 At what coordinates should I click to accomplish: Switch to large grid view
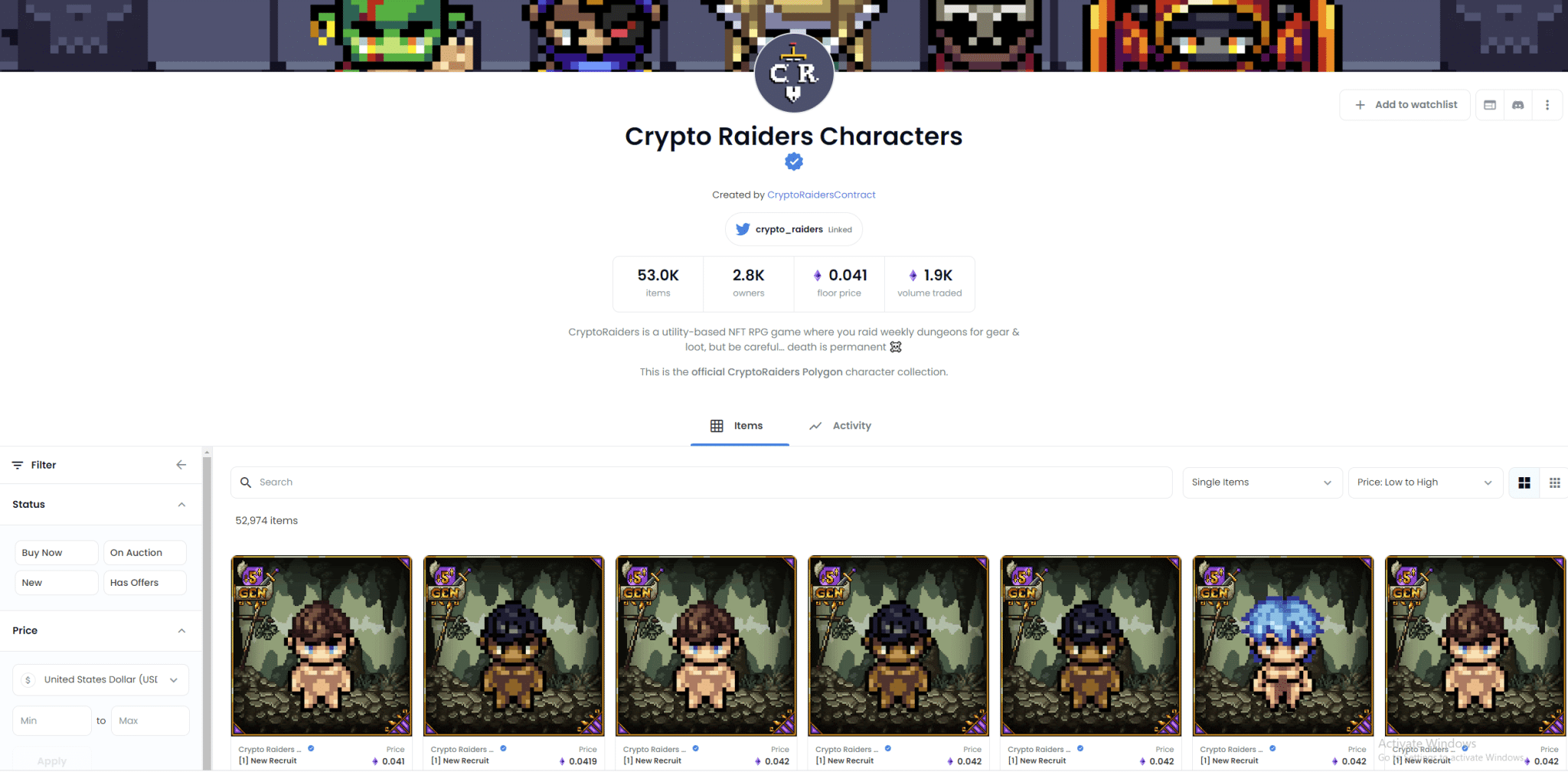[x=1524, y=483]
